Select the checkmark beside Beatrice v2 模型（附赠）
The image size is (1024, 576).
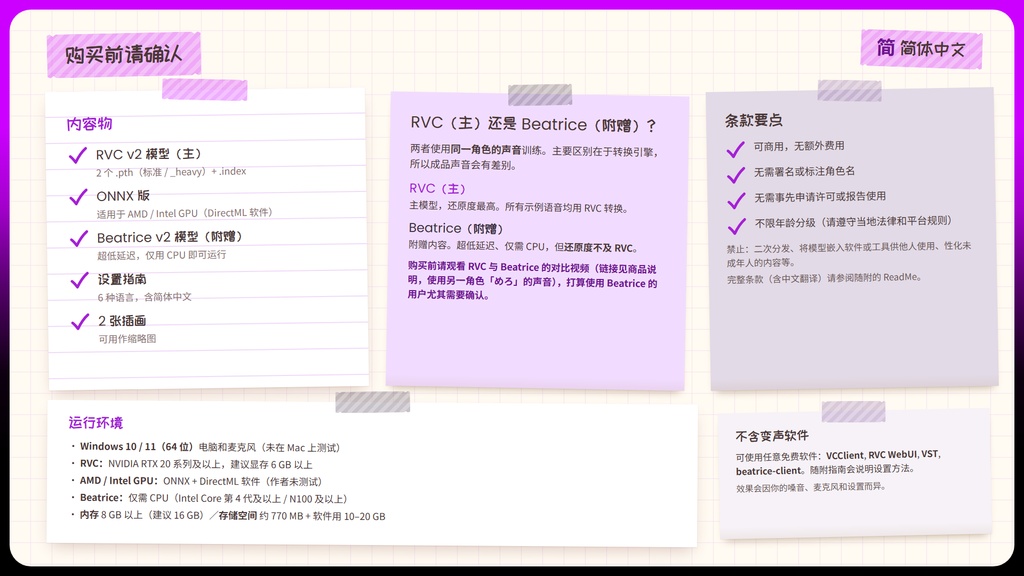pos(79,238)
